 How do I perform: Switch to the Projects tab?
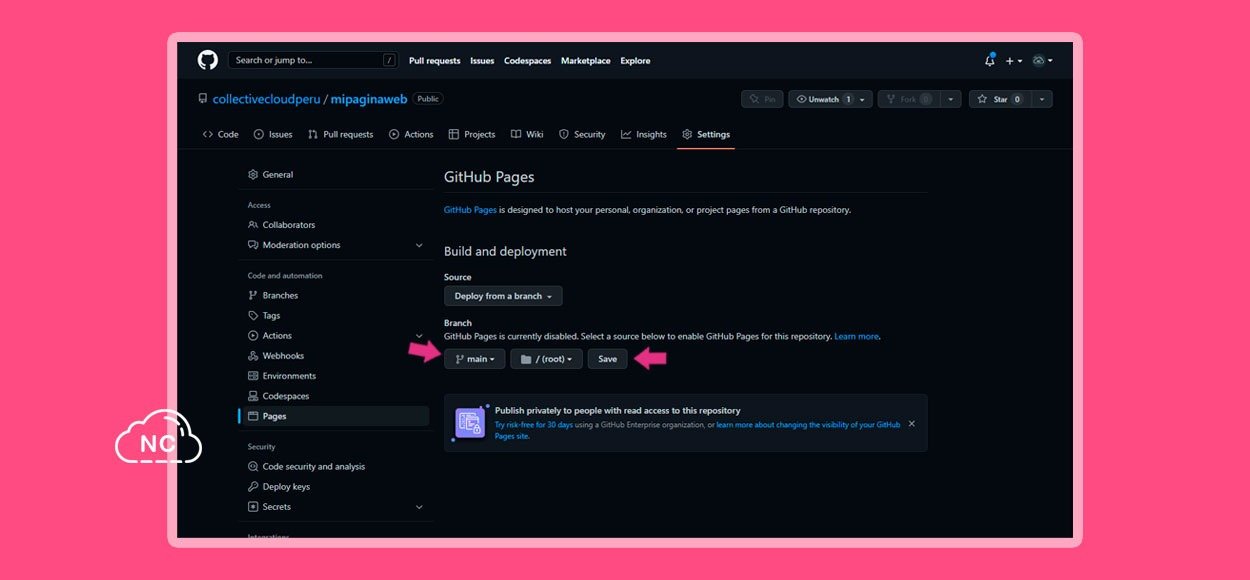tap(472, 134)
